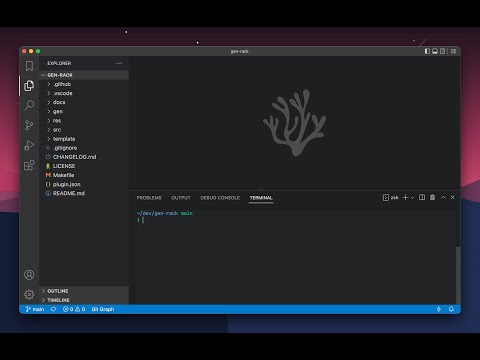
Task: Click the zsh terminal shell indicator
Action: point(390,198)
